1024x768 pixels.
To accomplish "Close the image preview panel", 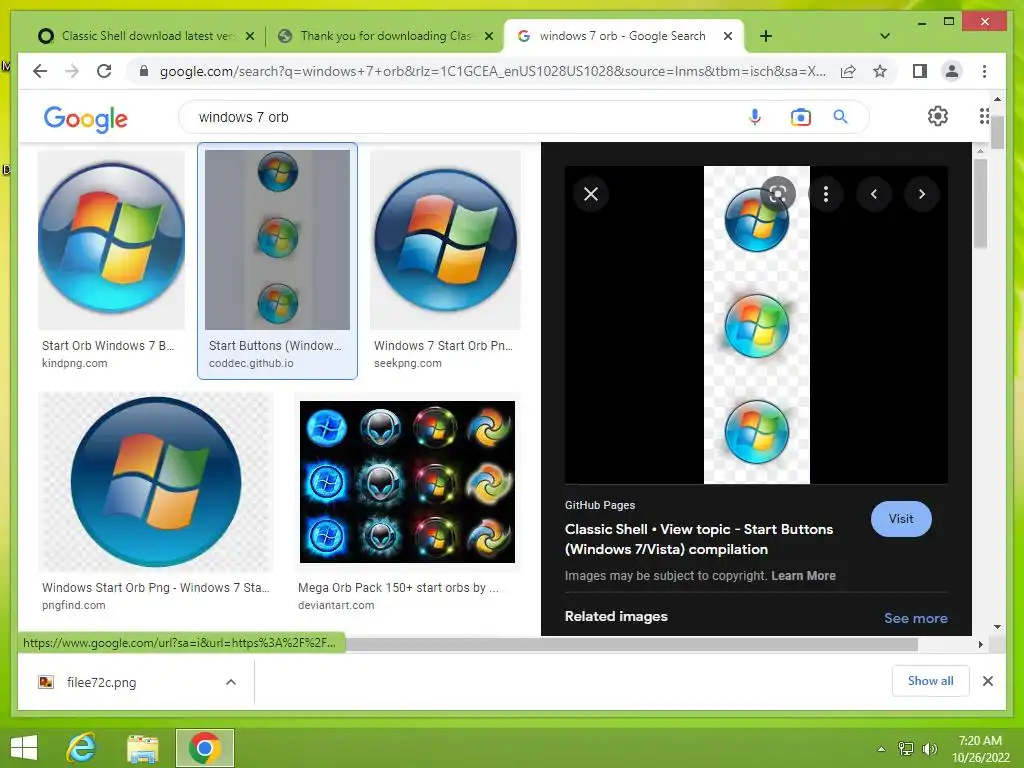I will [591, 194].
